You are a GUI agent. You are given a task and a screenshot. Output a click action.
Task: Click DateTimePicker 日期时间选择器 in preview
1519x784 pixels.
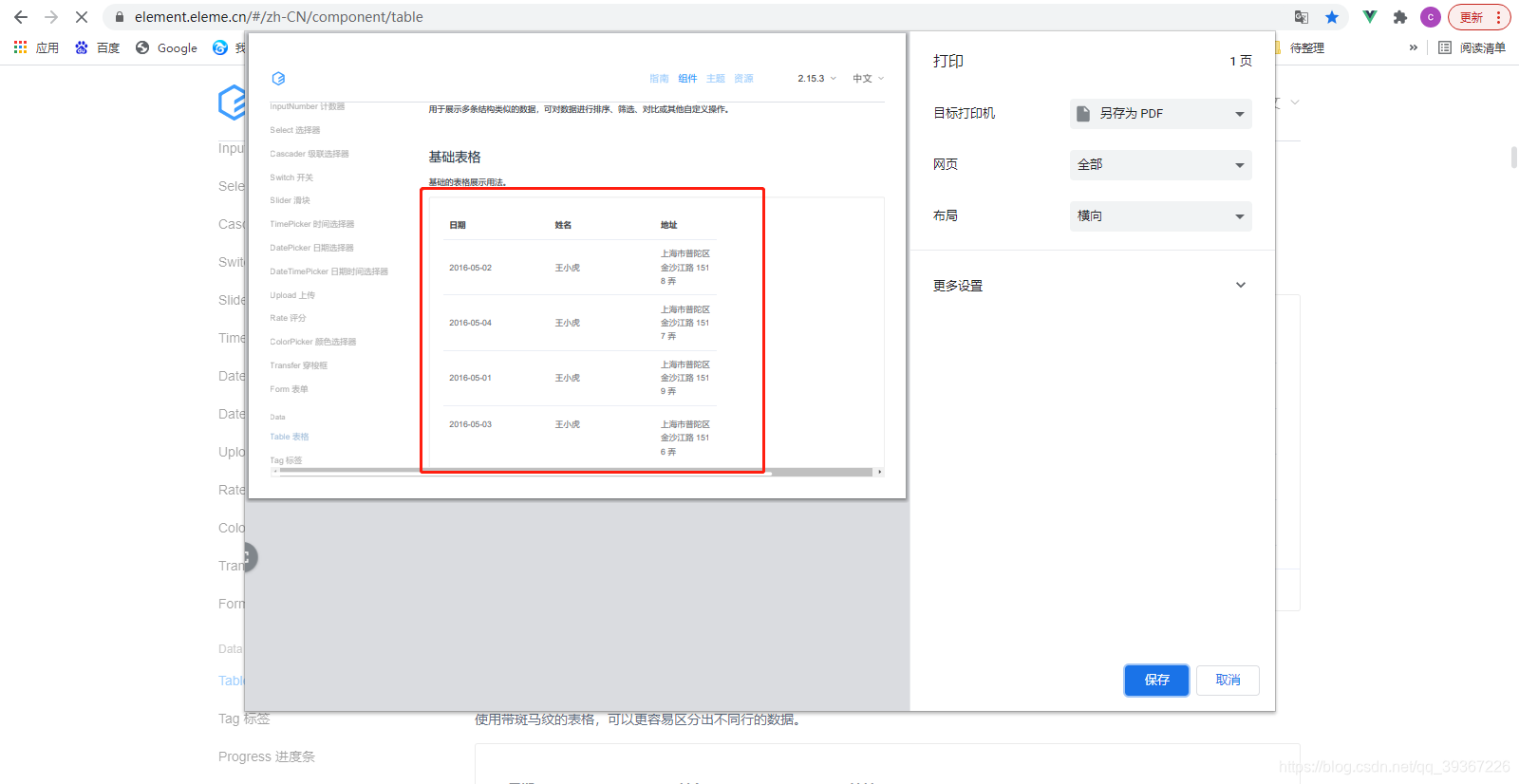[x=328, y=271]
